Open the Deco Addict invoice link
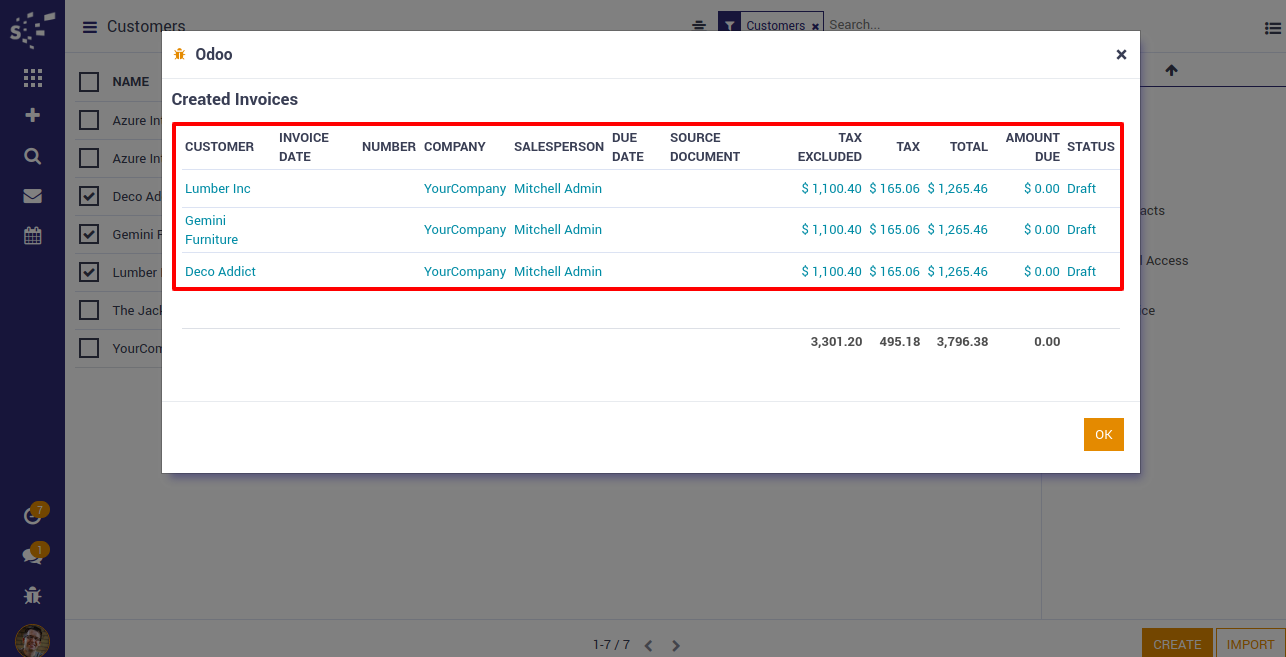Viewport: 1286px width, 657px height. [x=221, y=272]
